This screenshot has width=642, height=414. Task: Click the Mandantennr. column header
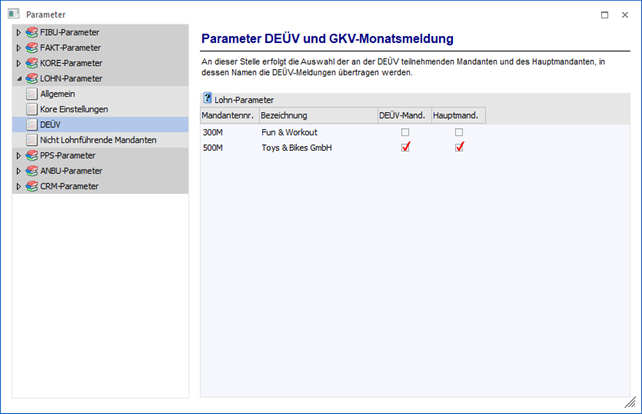click(228, 116)
